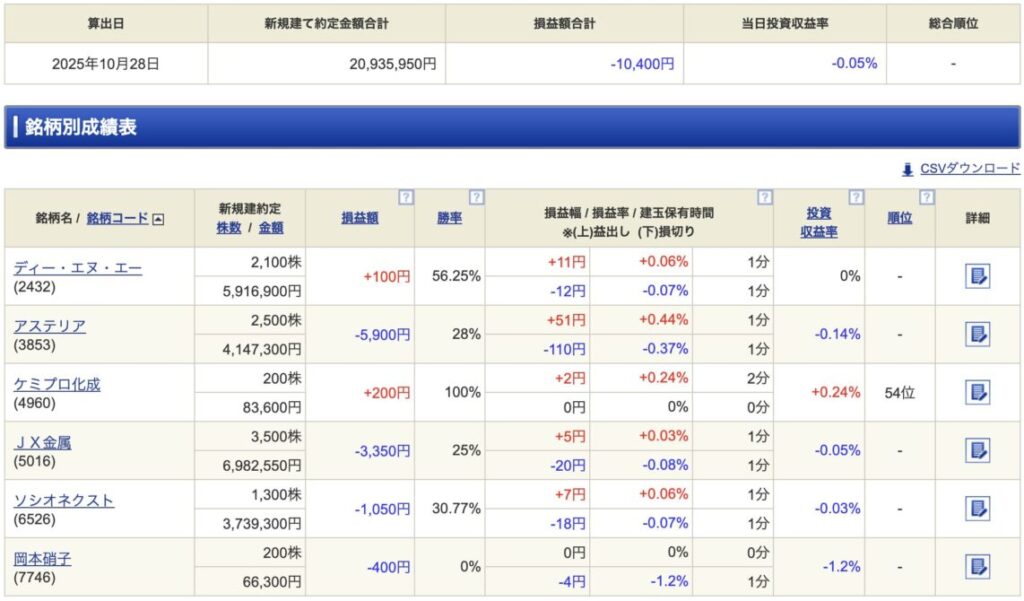Sort by 金額 header link
The height and width of the screenshot is (601, 1024).
271,227
